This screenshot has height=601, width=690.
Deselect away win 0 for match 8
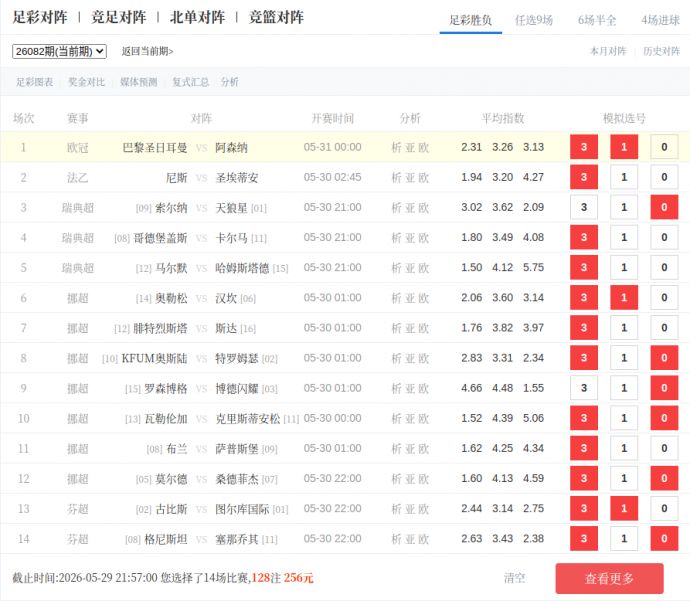[x=664, y=358]
